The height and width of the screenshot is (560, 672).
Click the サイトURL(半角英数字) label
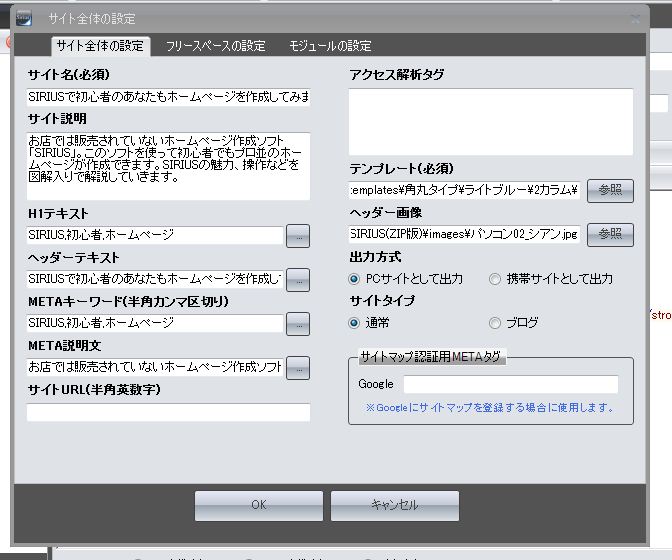click(94, 389)
